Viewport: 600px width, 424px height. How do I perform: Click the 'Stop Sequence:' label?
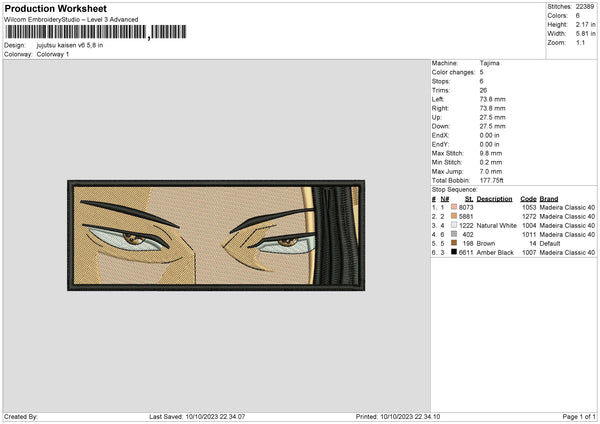[x=455, y=189]
